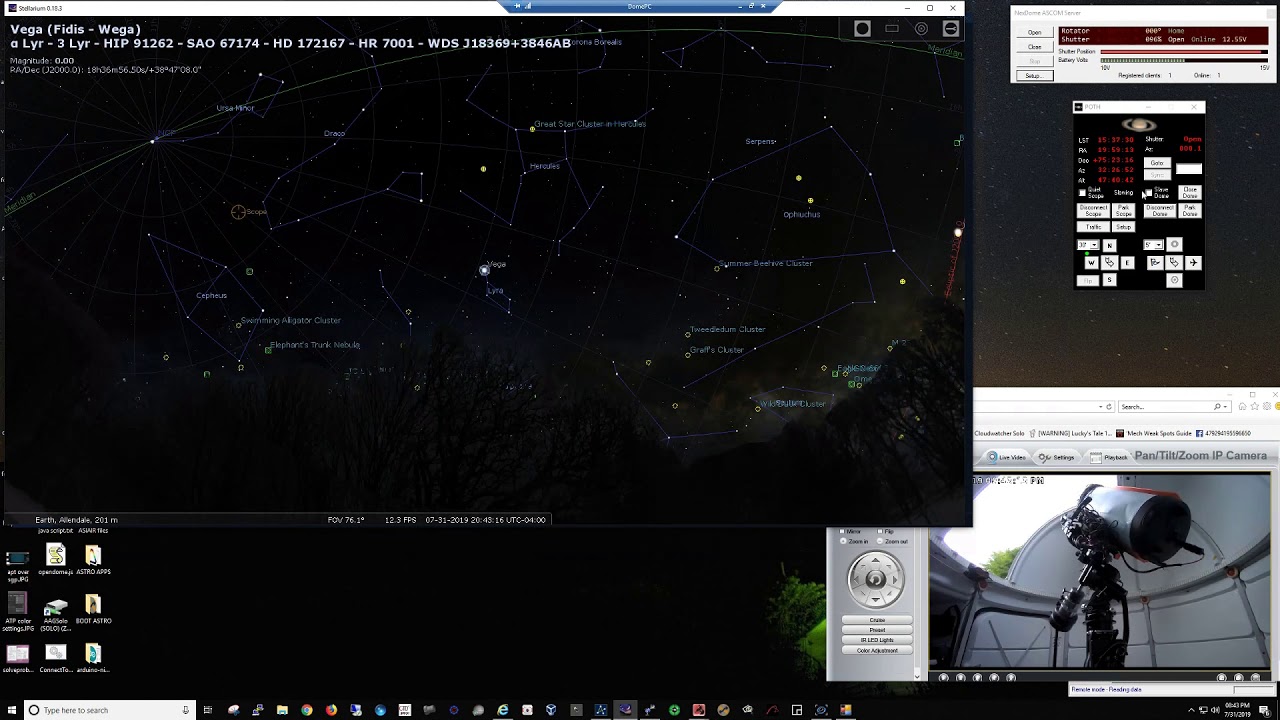Click Earth, Allendale location in status bar
This screenshot has height=720, width=1280.
click(76, 520)
